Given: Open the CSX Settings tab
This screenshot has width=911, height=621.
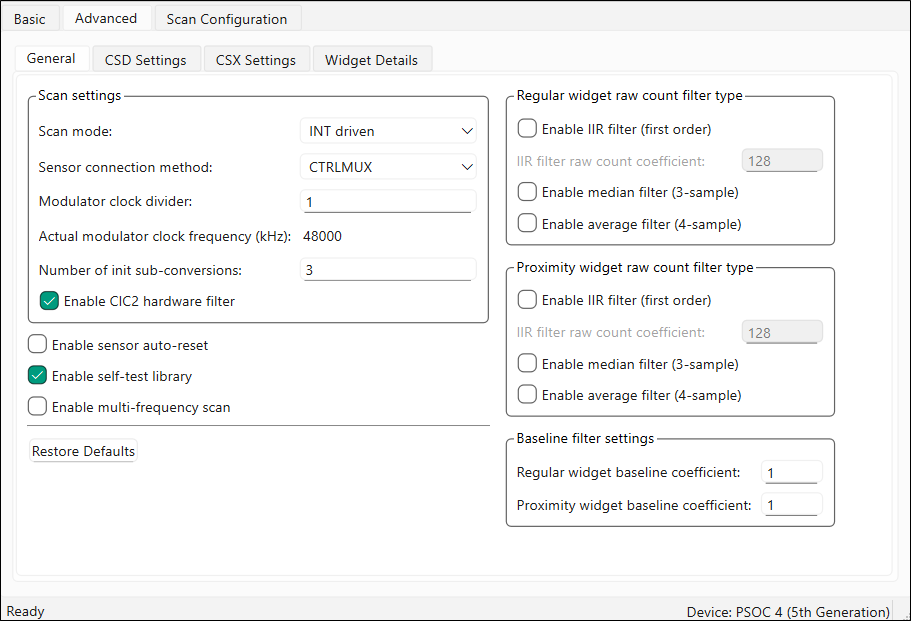Looking at the screenshot, I should click(x=256, y=60).
